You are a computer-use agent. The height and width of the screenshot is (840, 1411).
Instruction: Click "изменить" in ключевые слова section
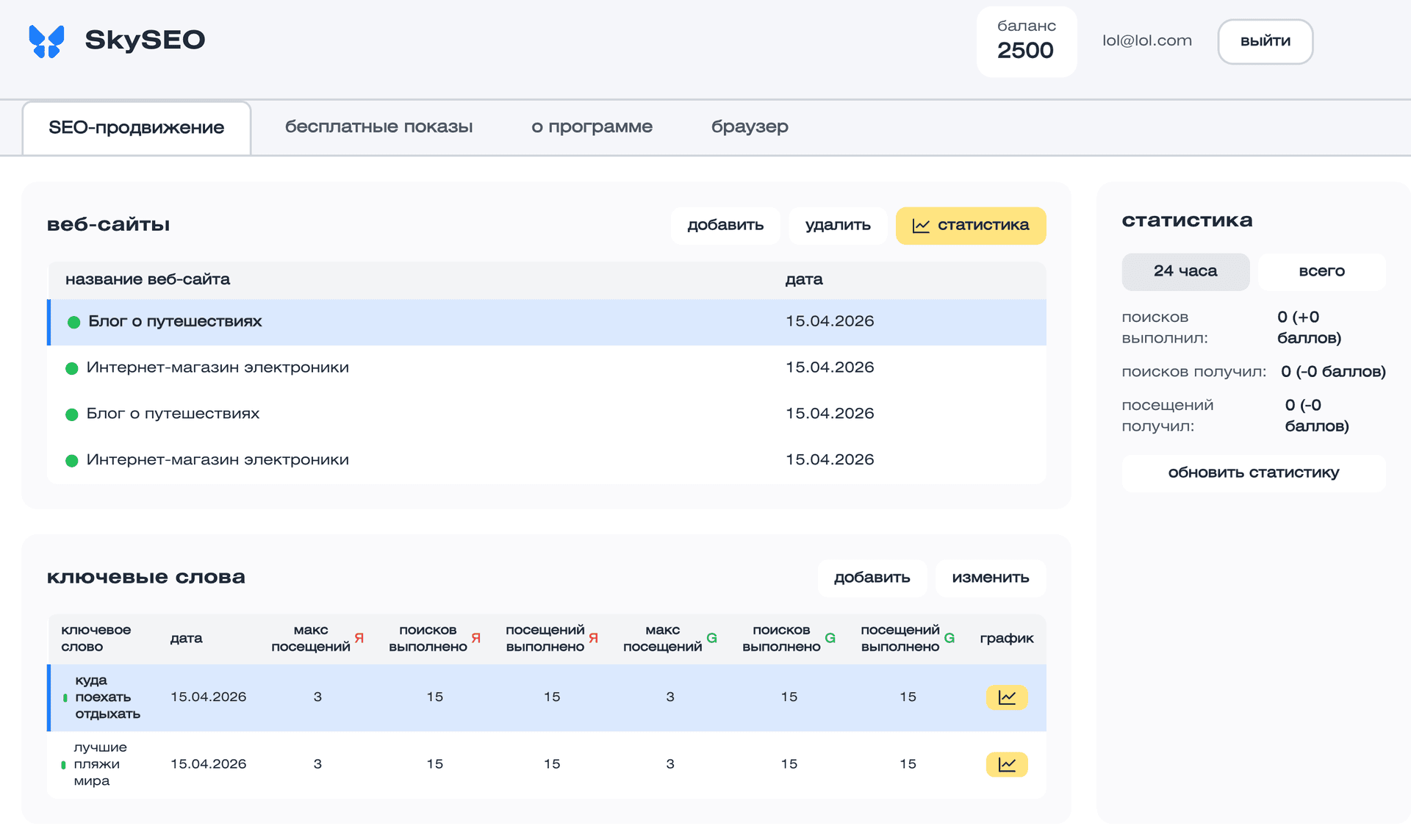991,578
